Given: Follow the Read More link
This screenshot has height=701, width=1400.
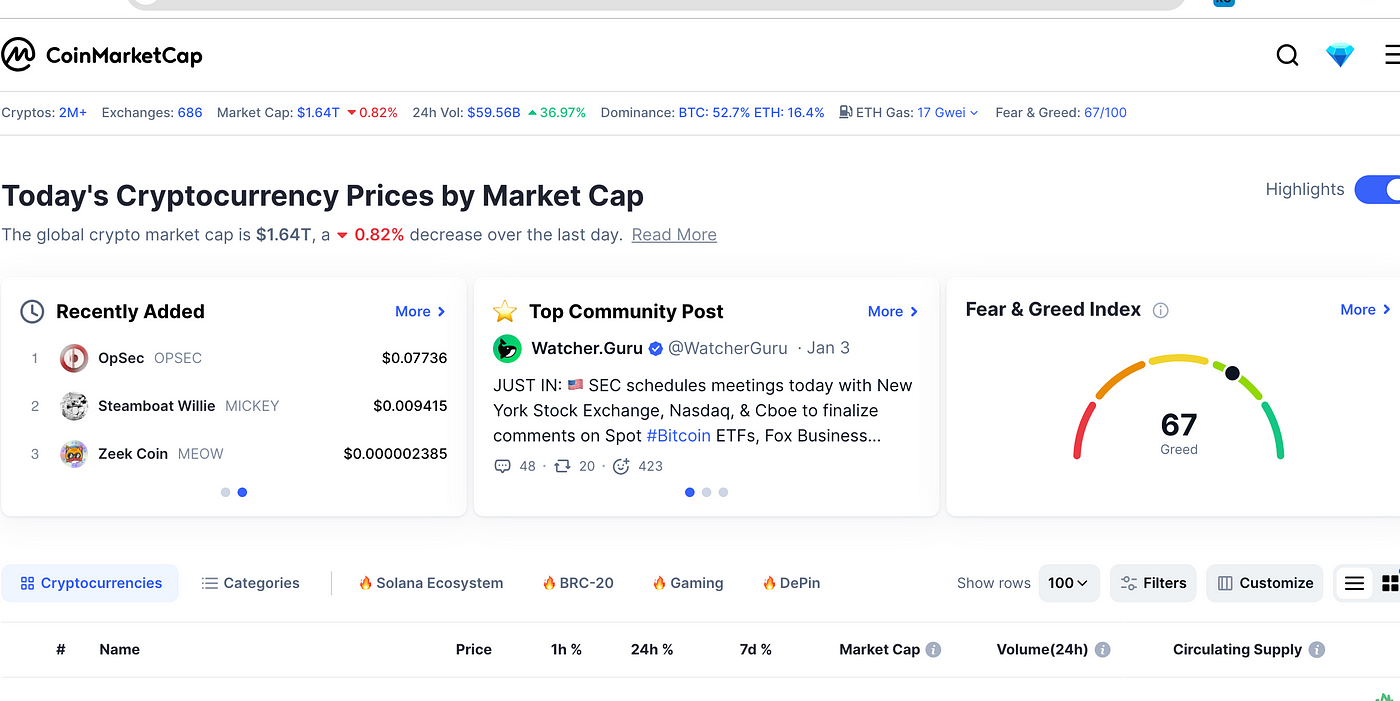Looking at the screenshot, I should coord(674,235).
